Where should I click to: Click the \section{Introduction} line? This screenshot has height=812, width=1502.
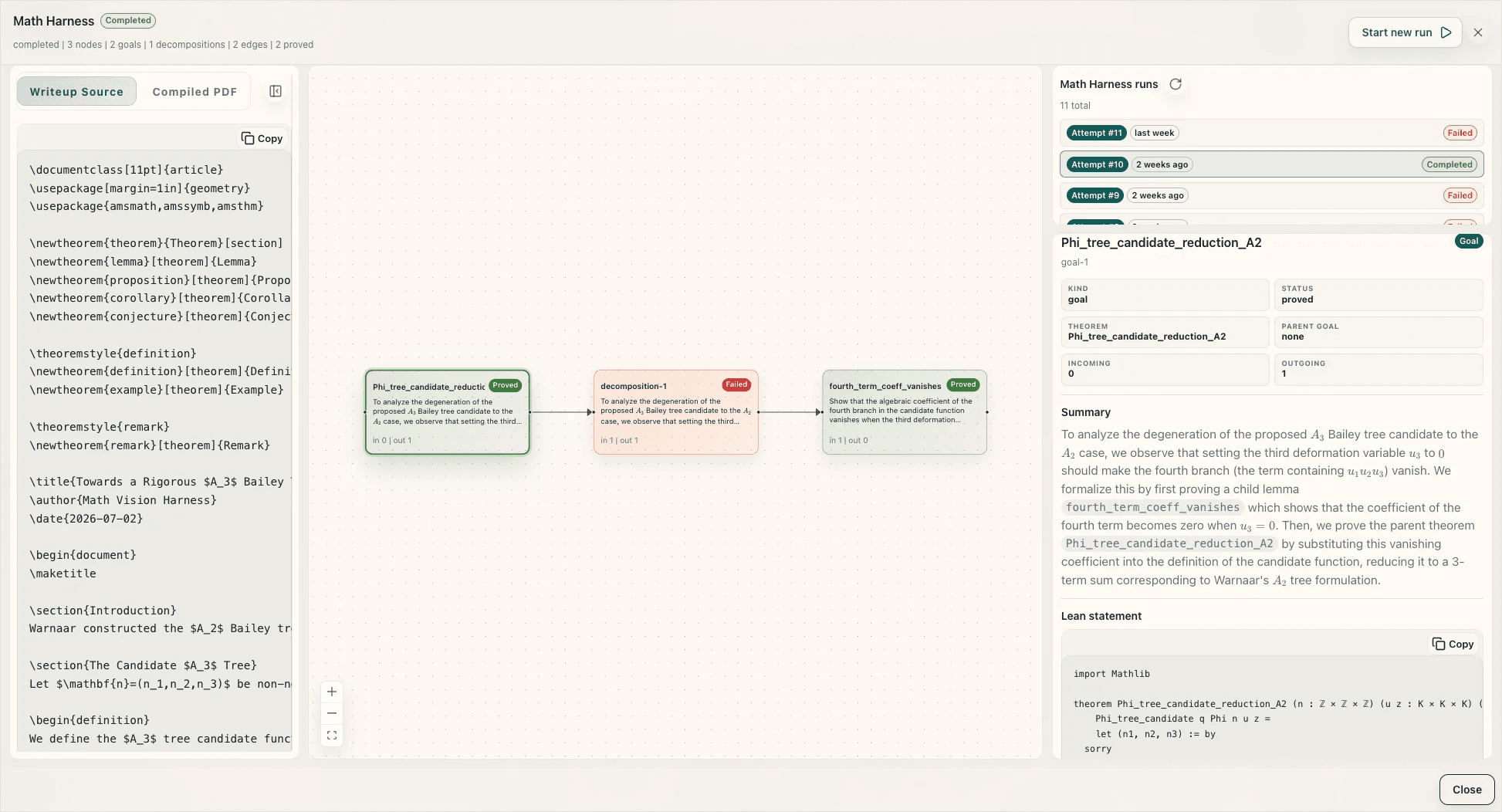click(x=103, y=611)
